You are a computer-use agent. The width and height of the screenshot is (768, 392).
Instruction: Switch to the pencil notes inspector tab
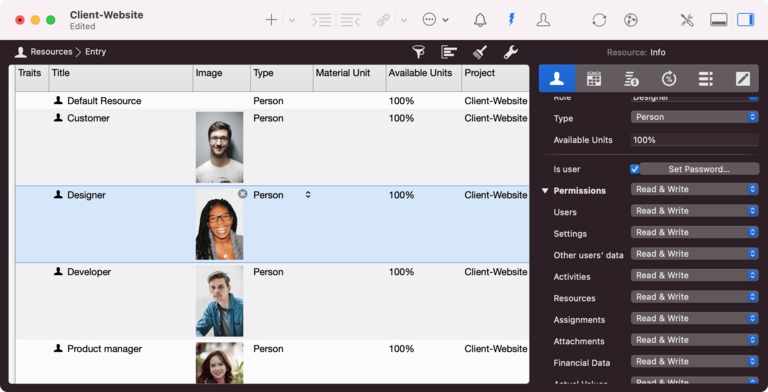(x=743, y=78)
